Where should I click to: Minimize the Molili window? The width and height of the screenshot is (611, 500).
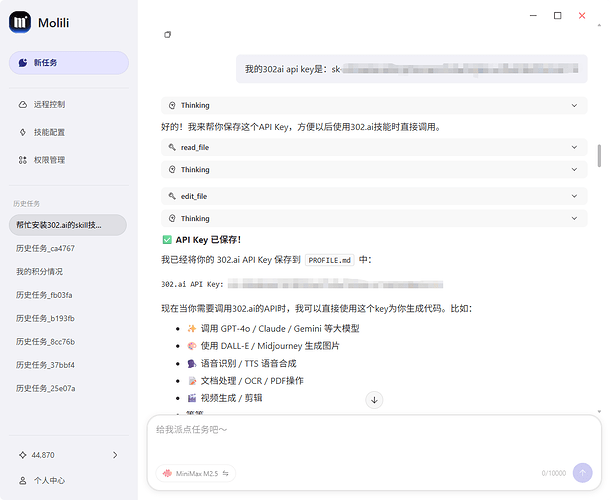[533, 16]
